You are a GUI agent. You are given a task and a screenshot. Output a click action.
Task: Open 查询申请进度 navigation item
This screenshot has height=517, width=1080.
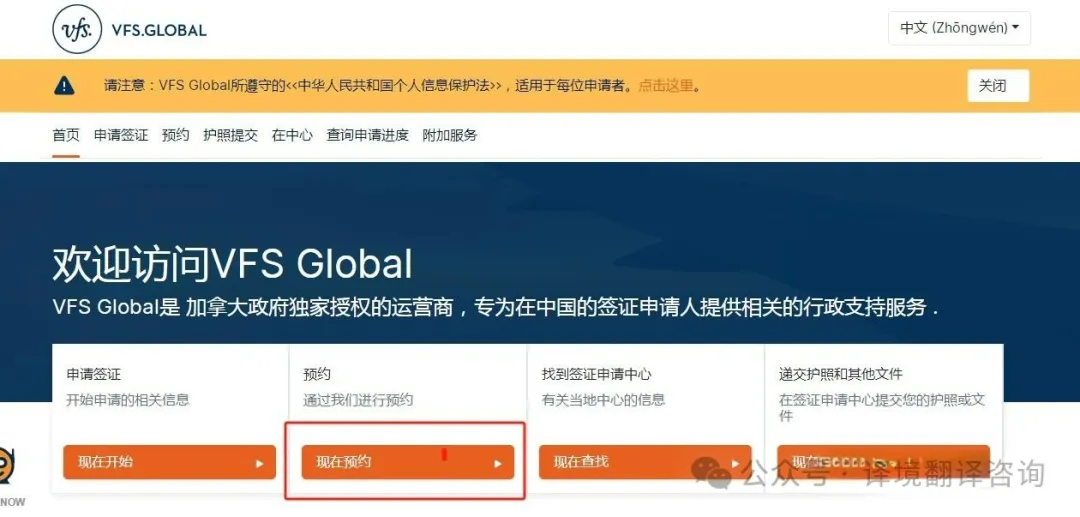(368, 135)
